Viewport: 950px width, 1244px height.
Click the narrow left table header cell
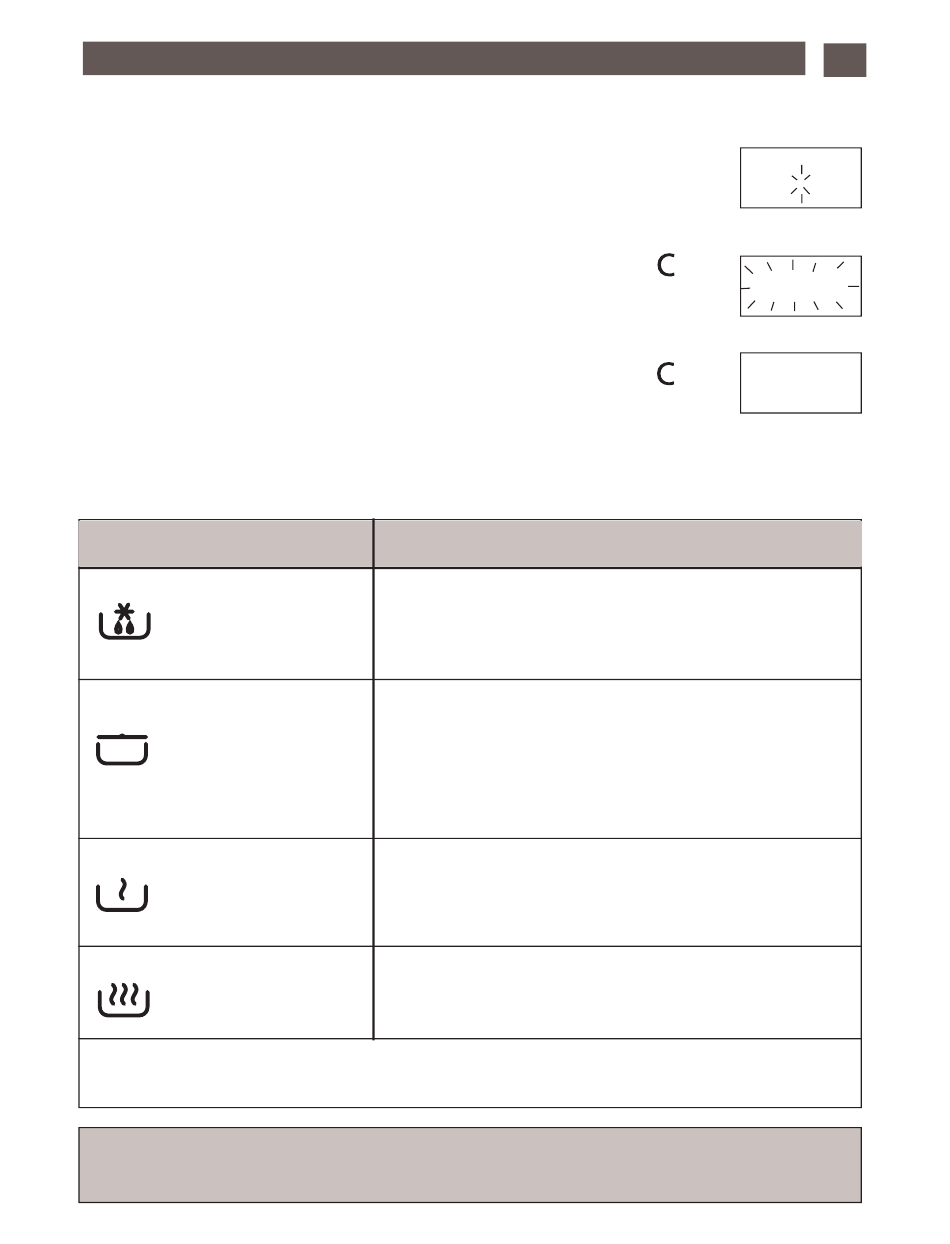point(226,543)
